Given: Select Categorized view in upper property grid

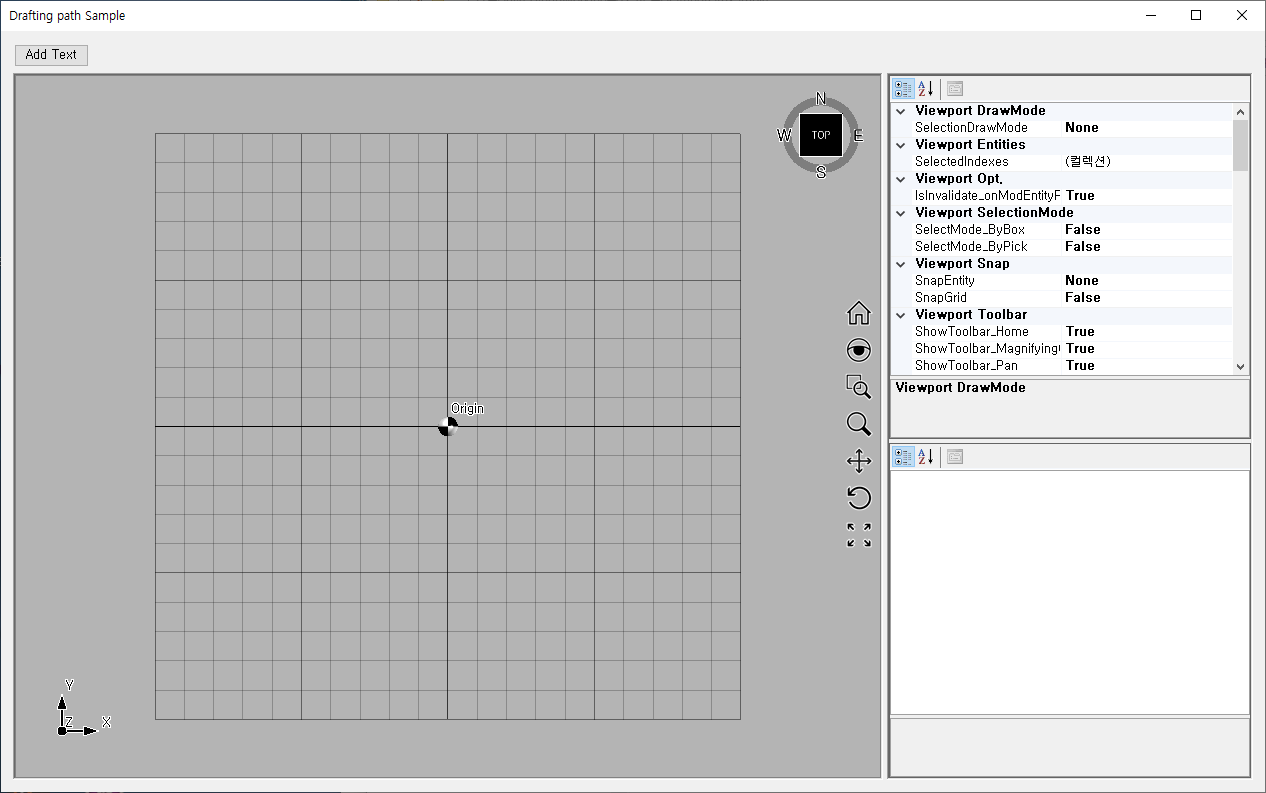Looking at the screenshot, I should 903,89.
